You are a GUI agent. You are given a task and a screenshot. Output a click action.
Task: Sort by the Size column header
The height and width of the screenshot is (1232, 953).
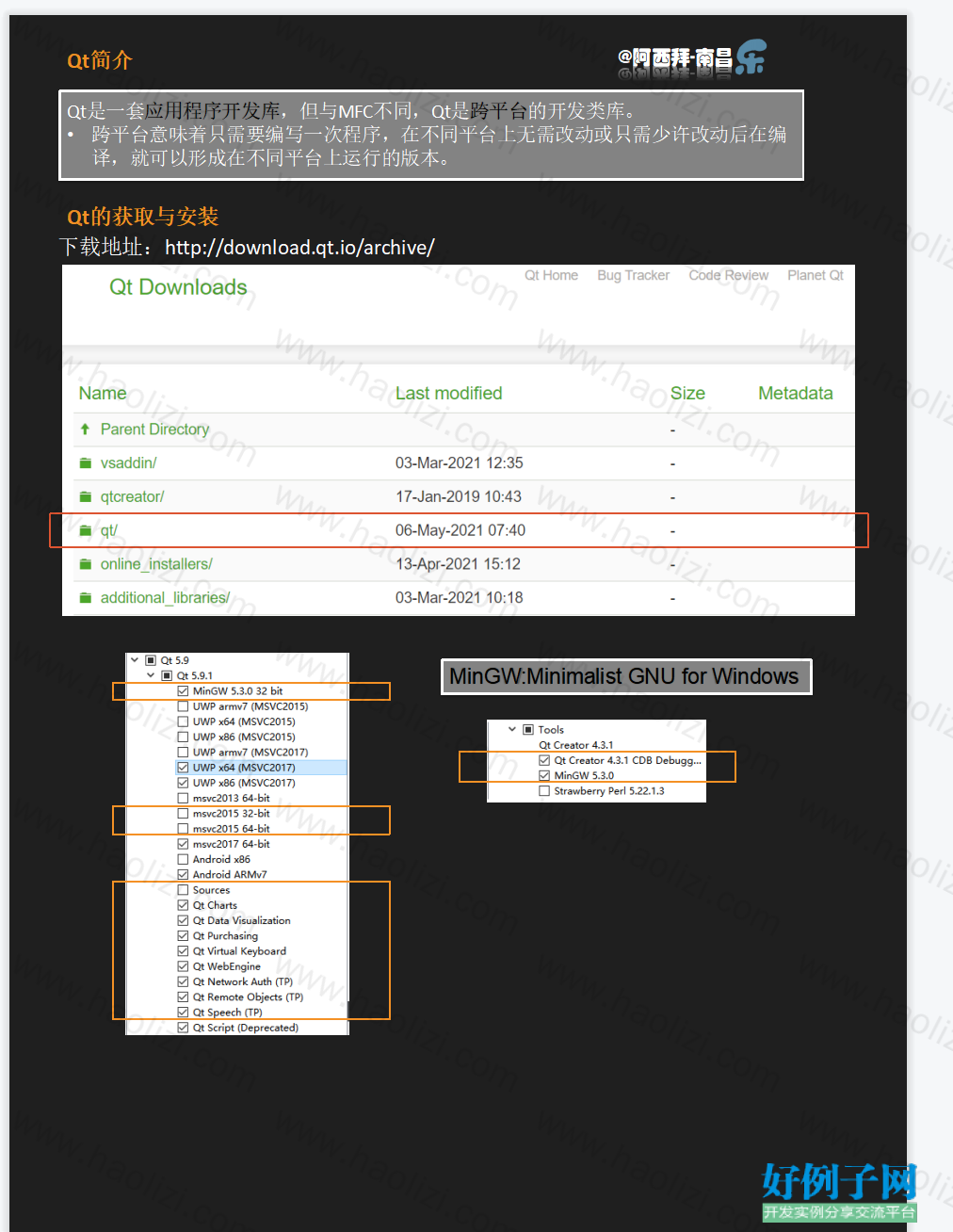[687, 393]
